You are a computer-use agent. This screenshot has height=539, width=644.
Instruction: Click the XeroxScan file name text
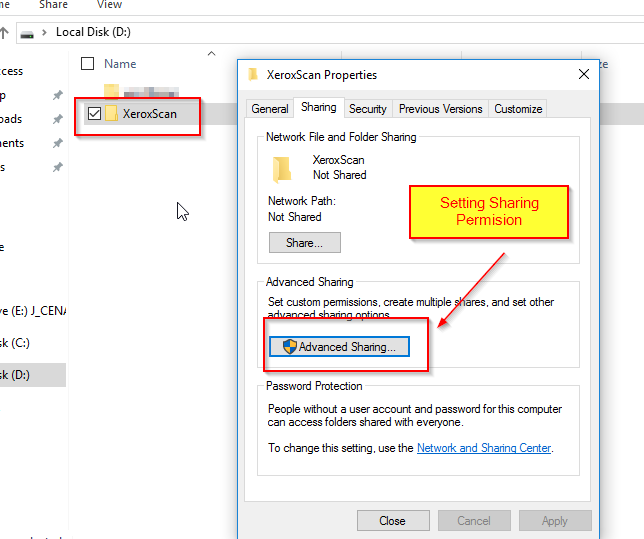(x=150, y=114)
